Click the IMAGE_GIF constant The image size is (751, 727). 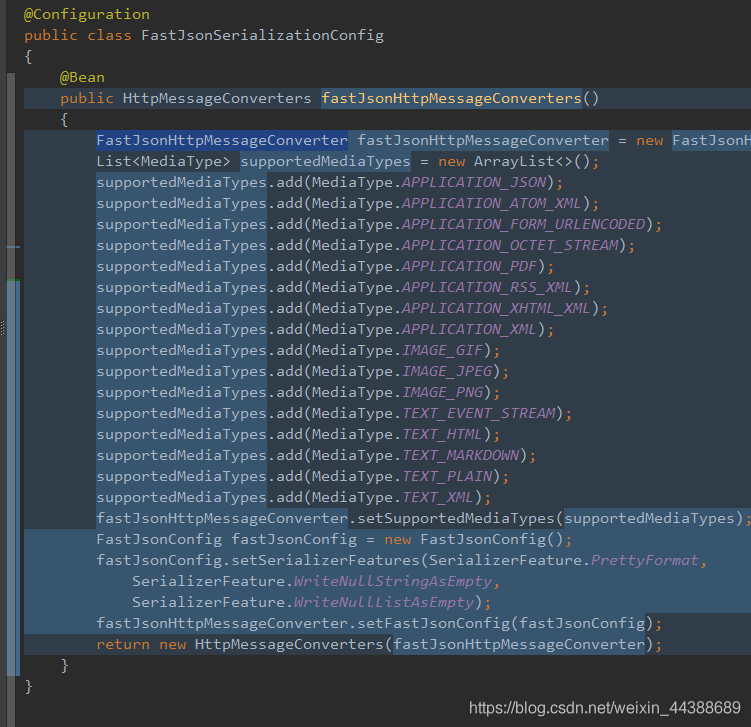pyautogui.click(x=443, y=351)
